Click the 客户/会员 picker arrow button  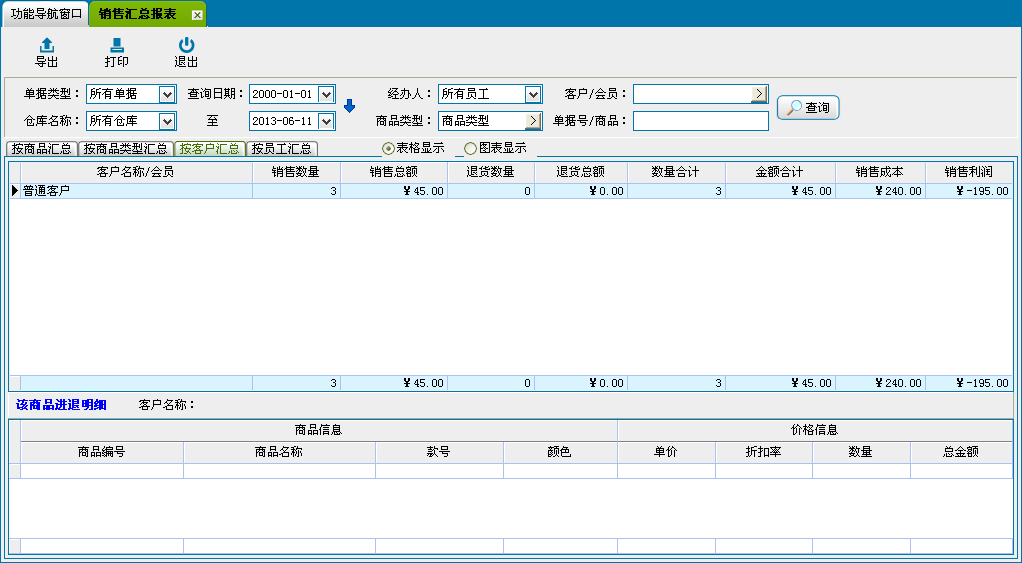tap(759, 94)
